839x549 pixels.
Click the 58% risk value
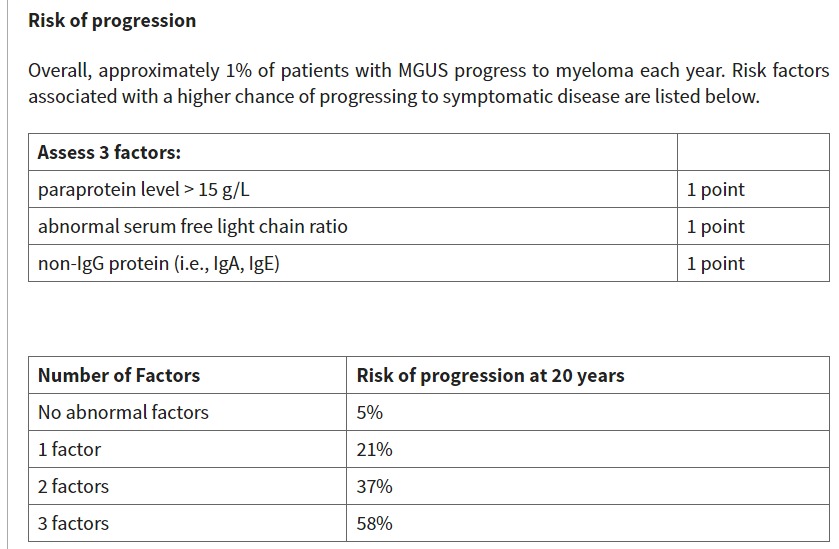point(374,523)
